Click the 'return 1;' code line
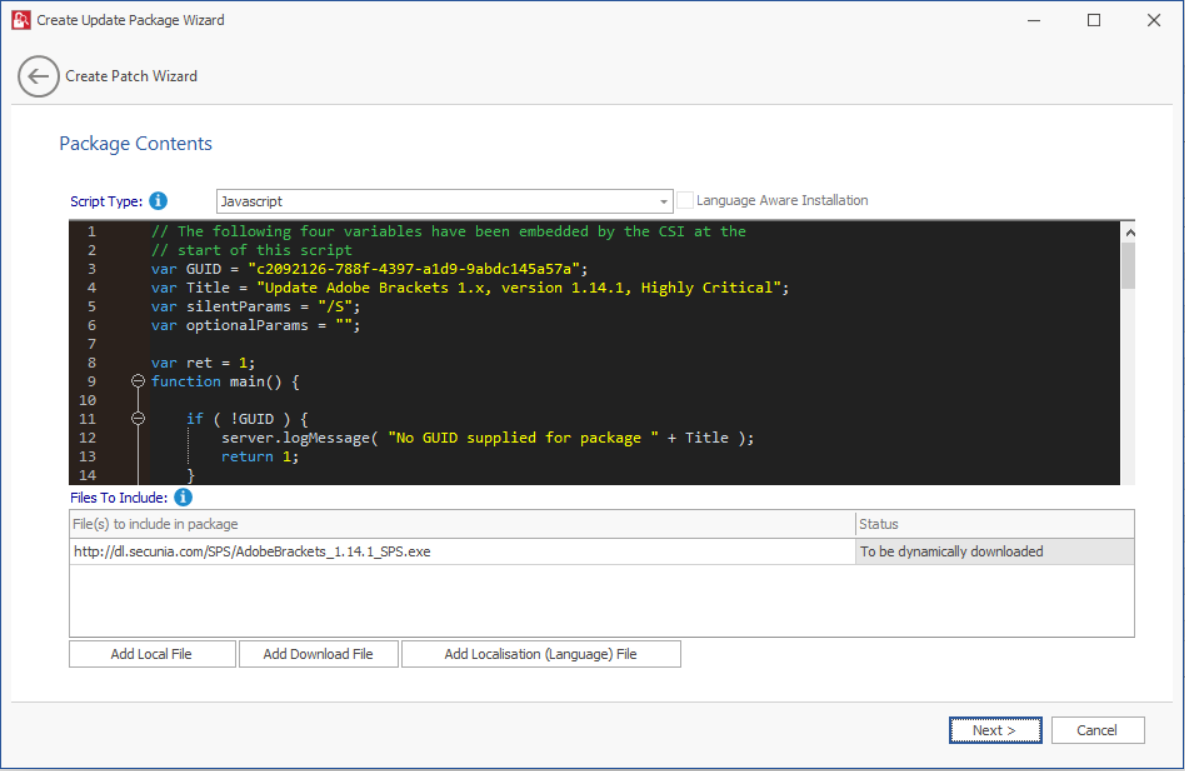 260,457
